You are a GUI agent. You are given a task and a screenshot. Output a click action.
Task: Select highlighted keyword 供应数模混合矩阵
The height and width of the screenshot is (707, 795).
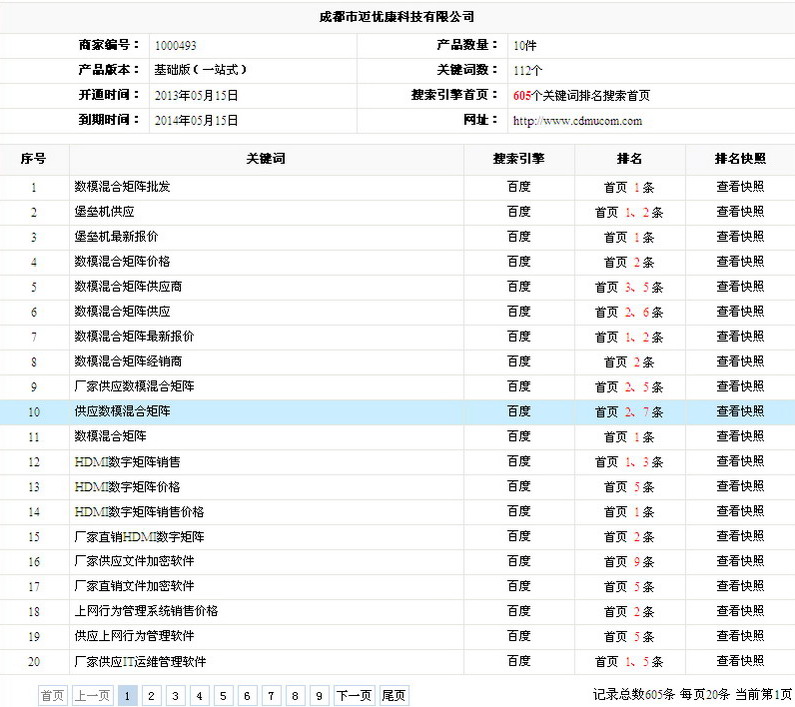(x=122, y=411)
